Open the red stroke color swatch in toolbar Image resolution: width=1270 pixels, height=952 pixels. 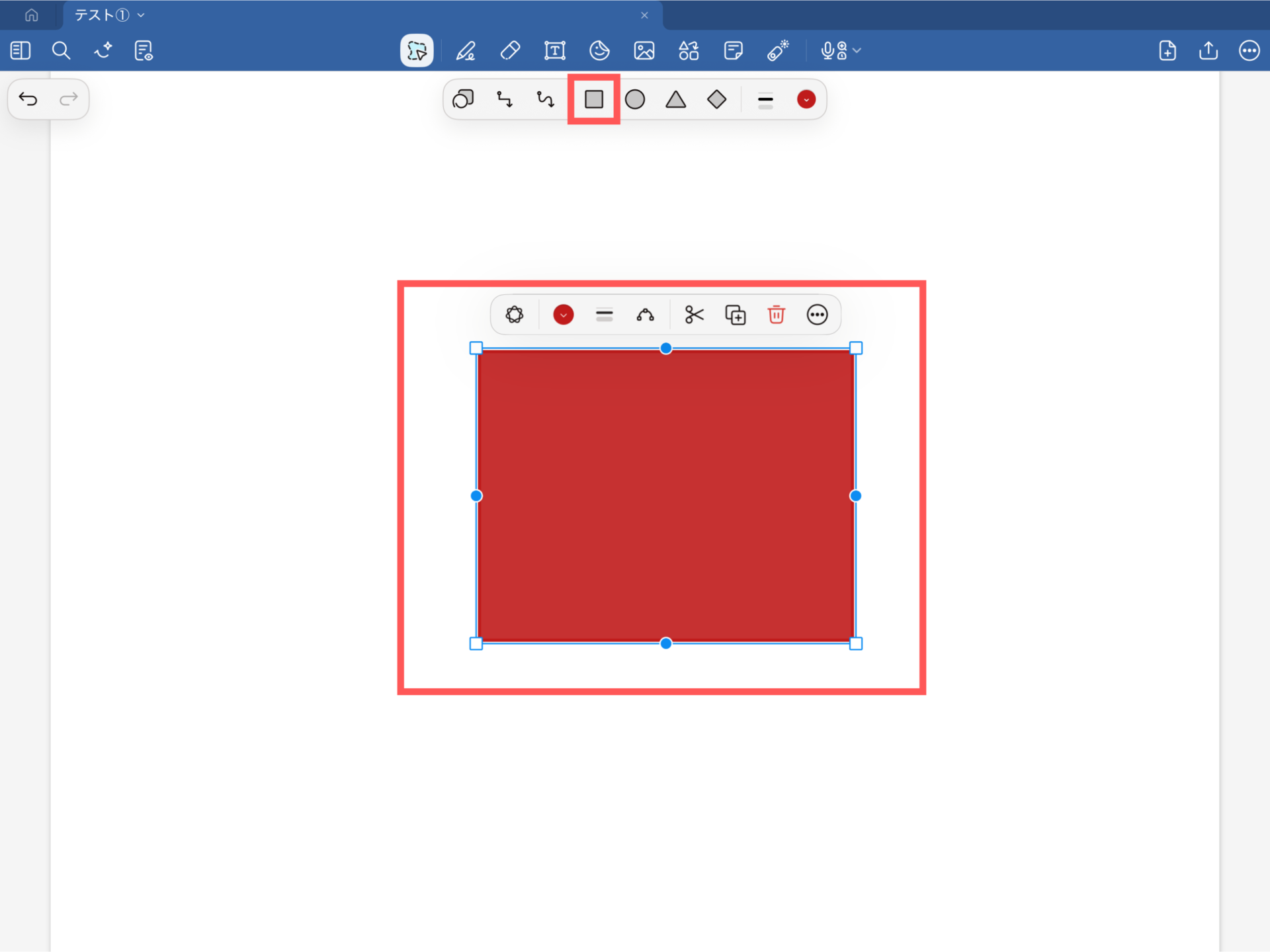click(806, 100)
